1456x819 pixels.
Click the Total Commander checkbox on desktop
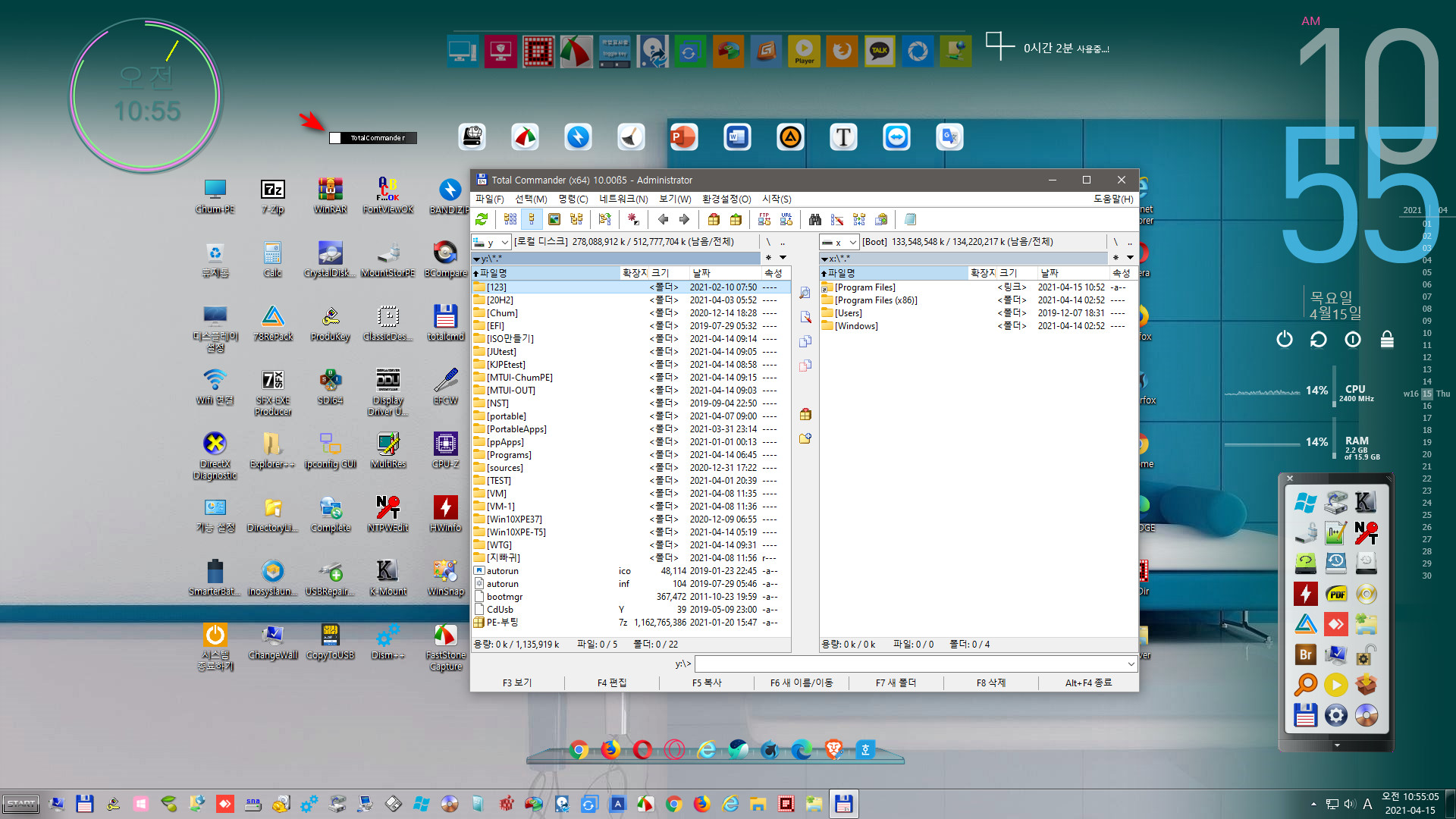pyautogui.click(x=335, y=138)
